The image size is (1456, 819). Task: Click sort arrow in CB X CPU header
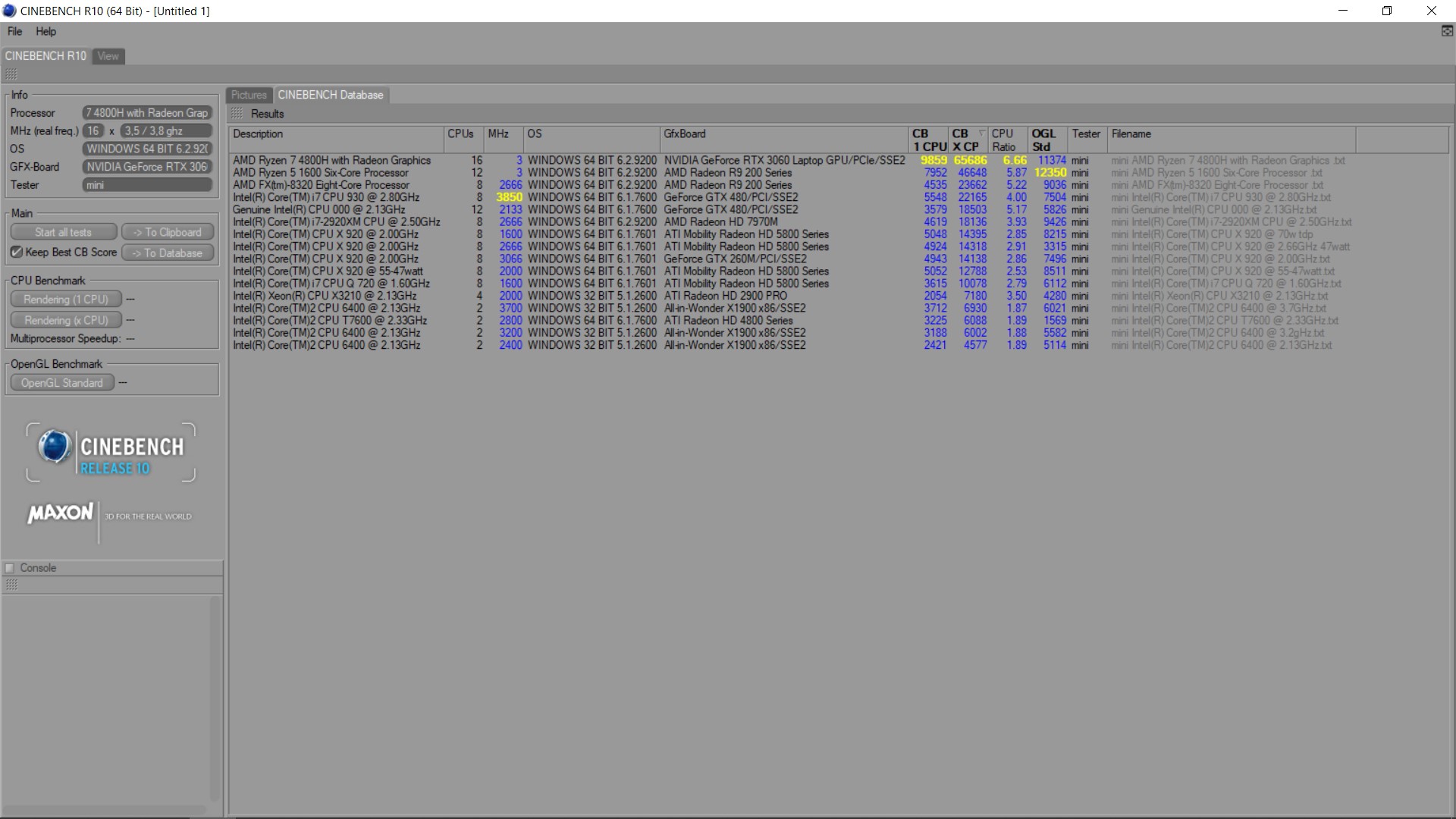(x=981, y=133)
